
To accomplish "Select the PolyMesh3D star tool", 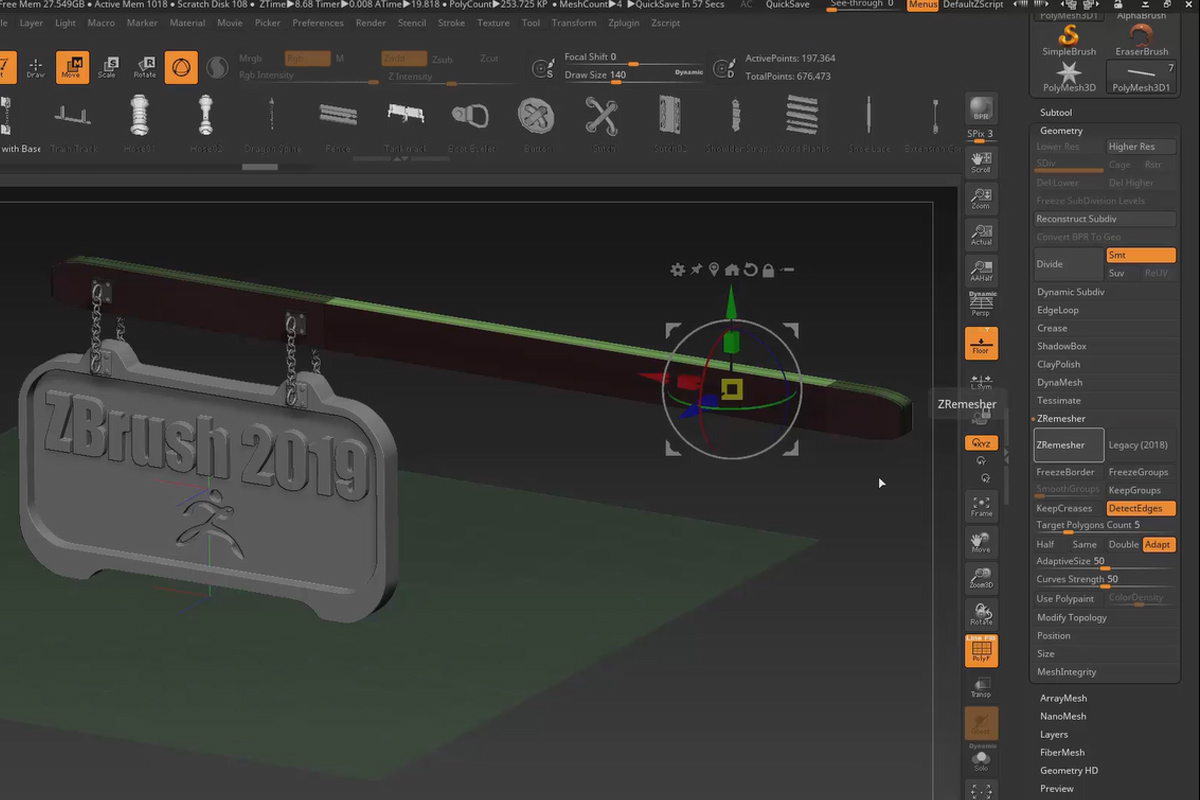I will pos(1069,77).
